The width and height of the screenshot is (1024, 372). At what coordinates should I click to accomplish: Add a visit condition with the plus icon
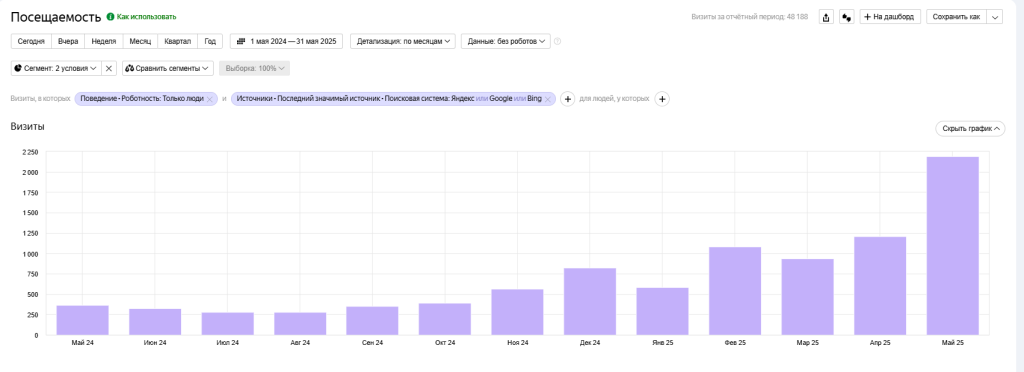coord(568,99)
